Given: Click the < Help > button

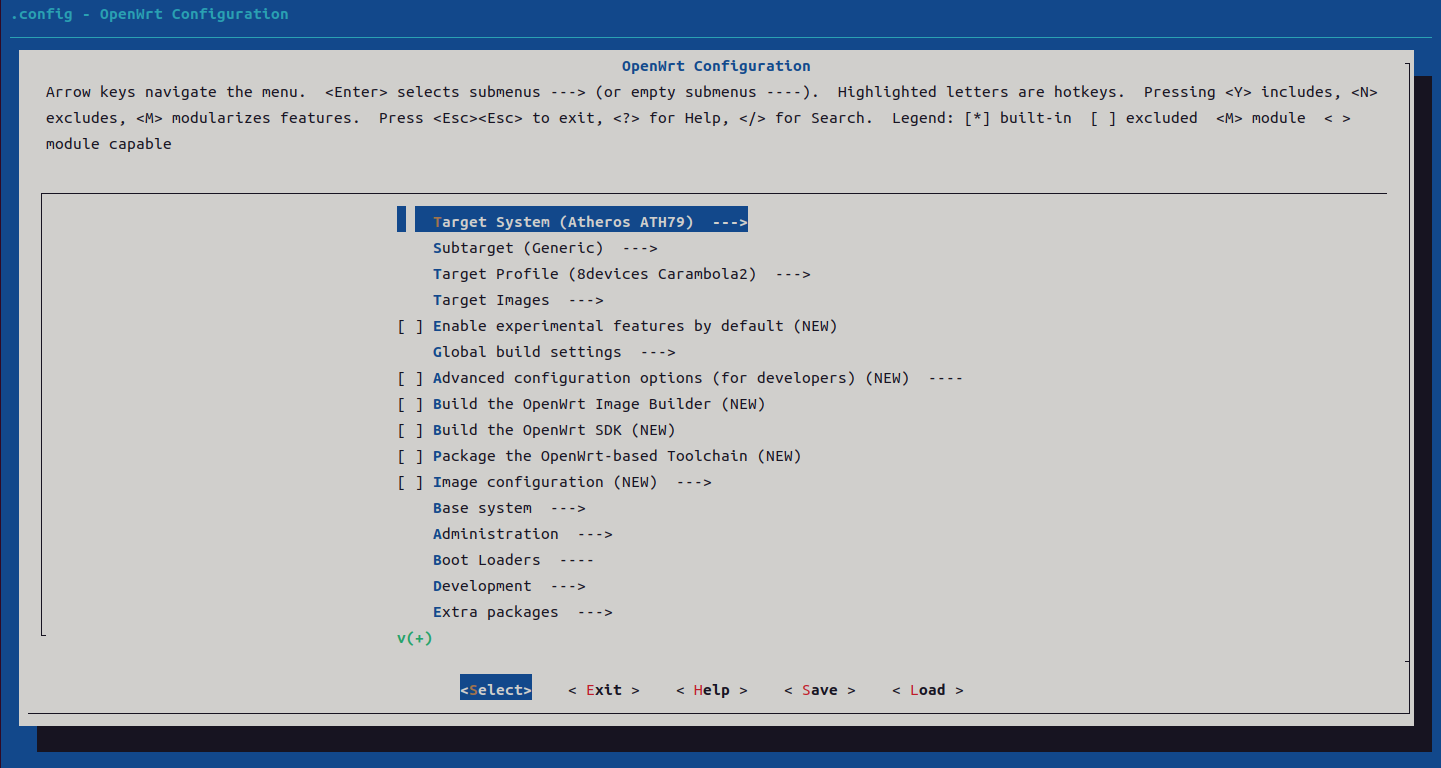Looking at the screenshot, I should 711,690.
